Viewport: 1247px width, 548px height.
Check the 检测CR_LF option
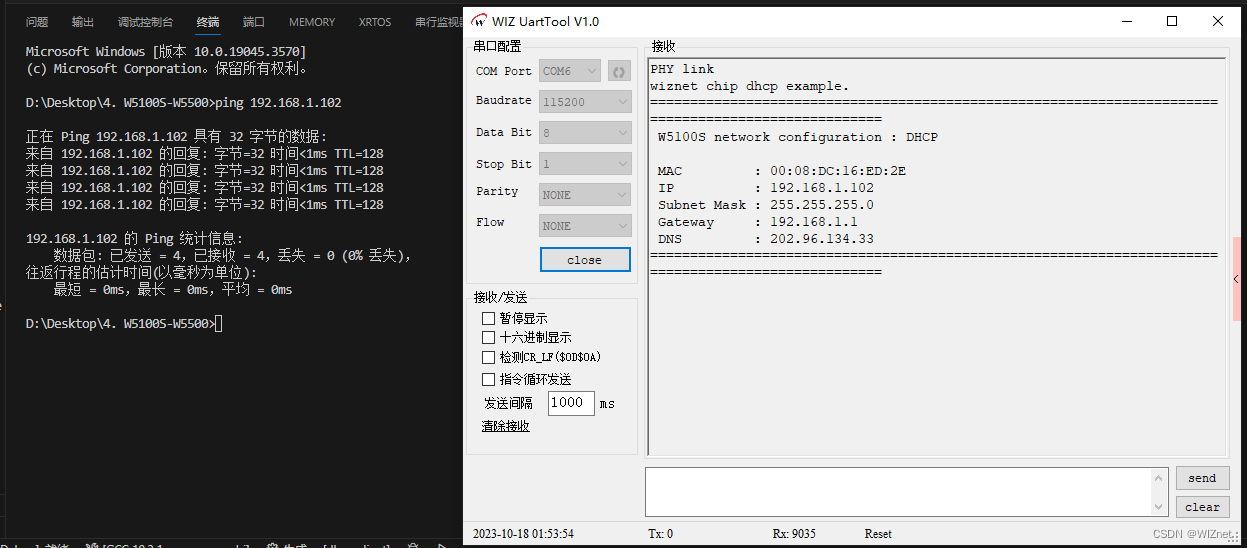[489, 357]
